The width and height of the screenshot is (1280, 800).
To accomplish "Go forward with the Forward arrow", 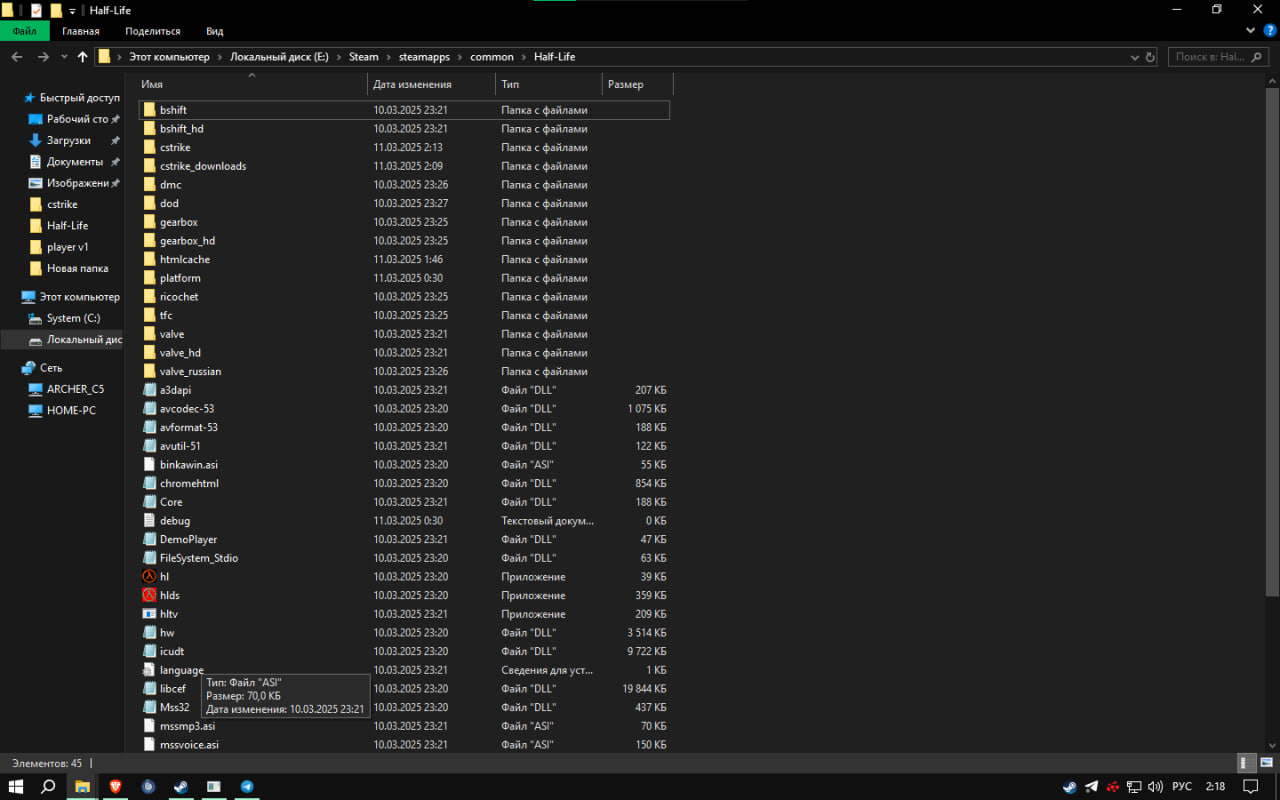I will pos(43,57).
